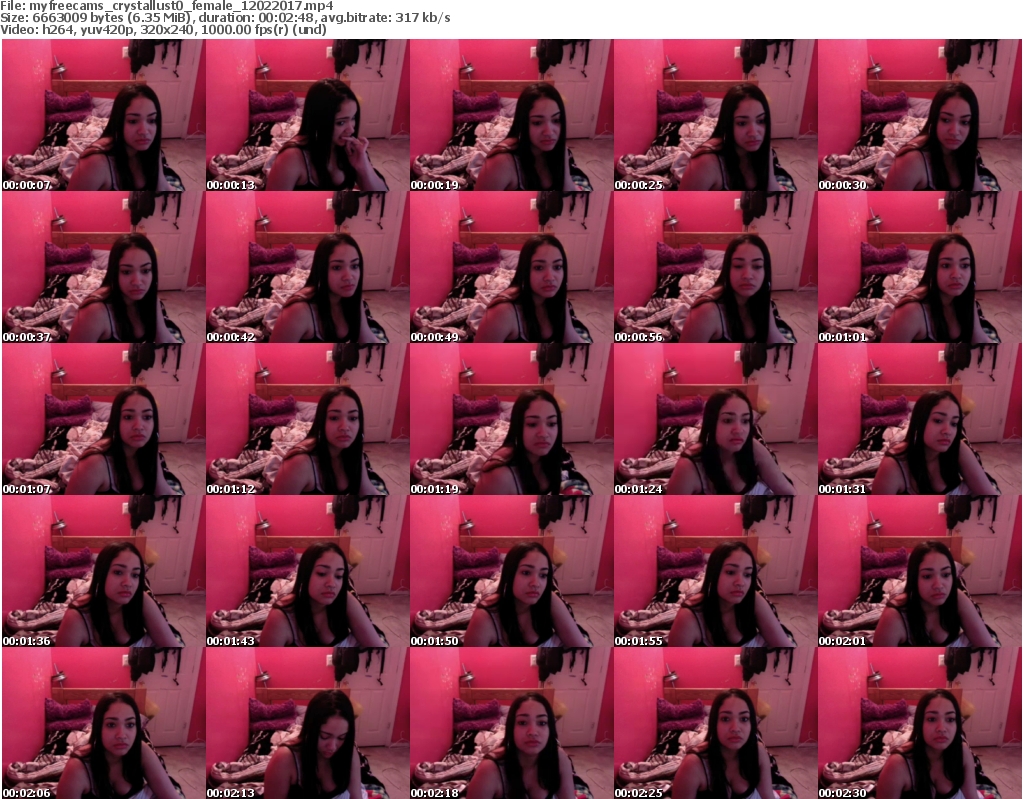Open the frame with timestamp 00:02:13
This screenshot has width=1024, height=799.
[308, 723]
